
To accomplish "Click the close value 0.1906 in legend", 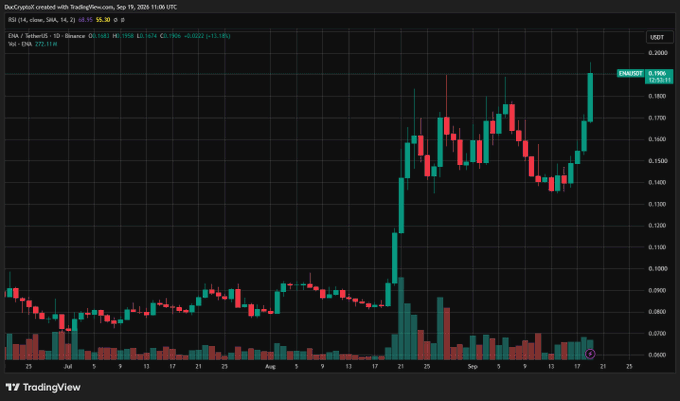I will 172,36.
